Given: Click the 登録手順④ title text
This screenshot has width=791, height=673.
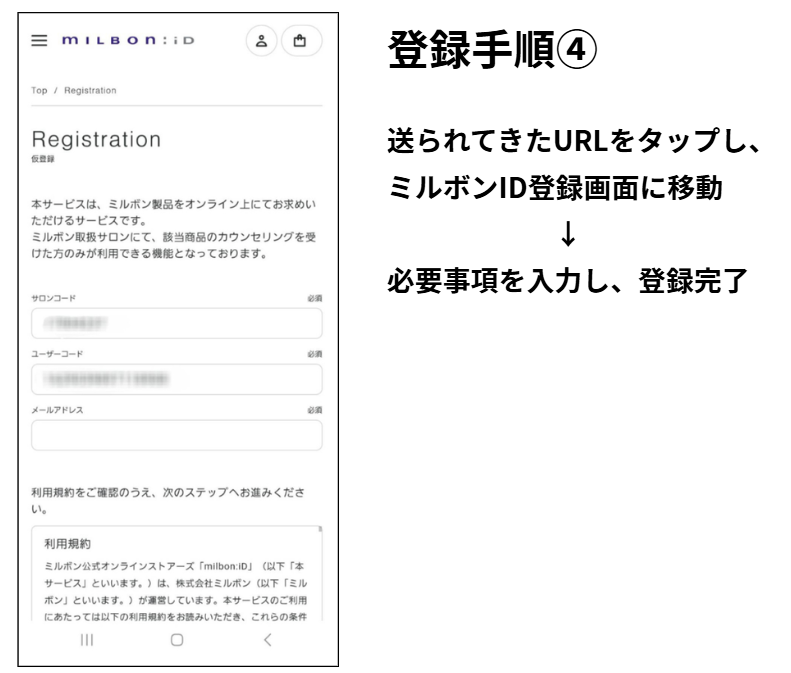Looking at the screenshot, I should (492, 49).
